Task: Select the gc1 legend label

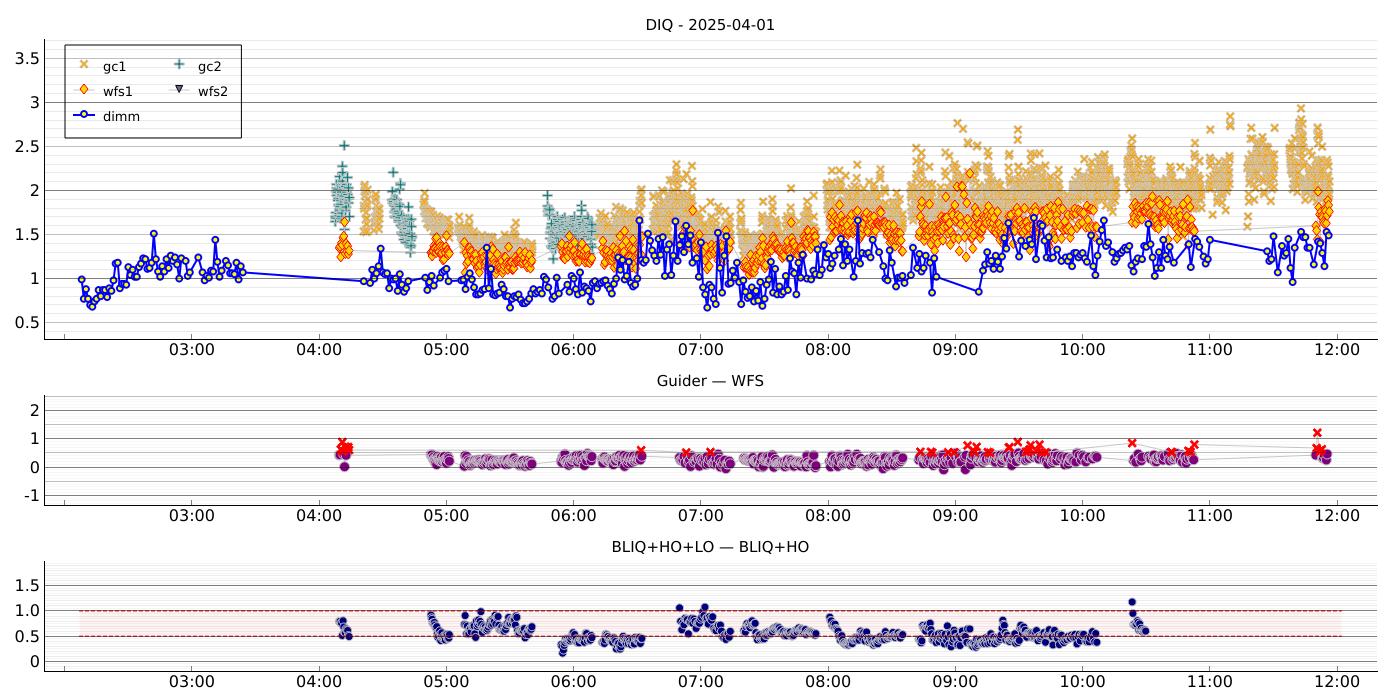Action: [114, 67]
